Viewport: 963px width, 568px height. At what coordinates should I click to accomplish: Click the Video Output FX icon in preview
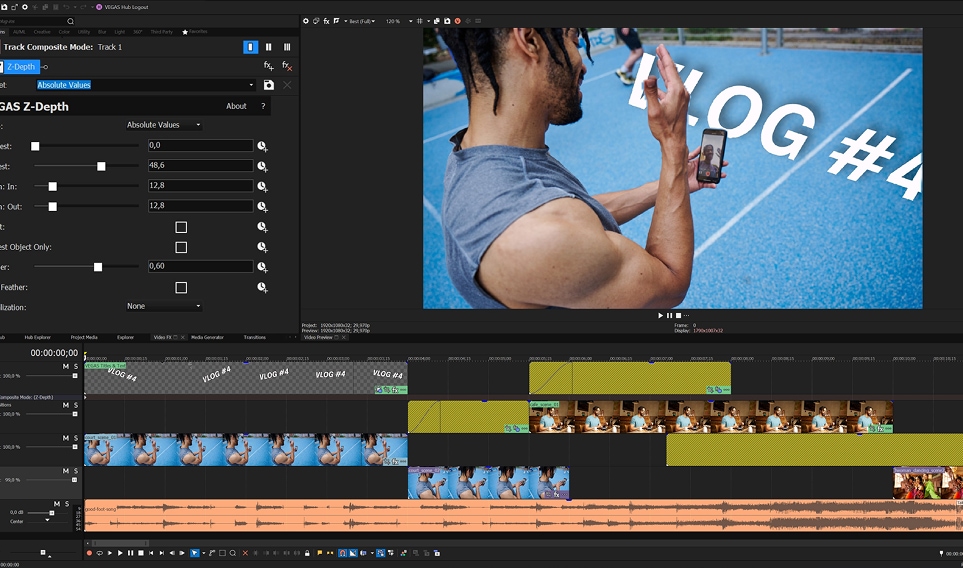[326, 21]
